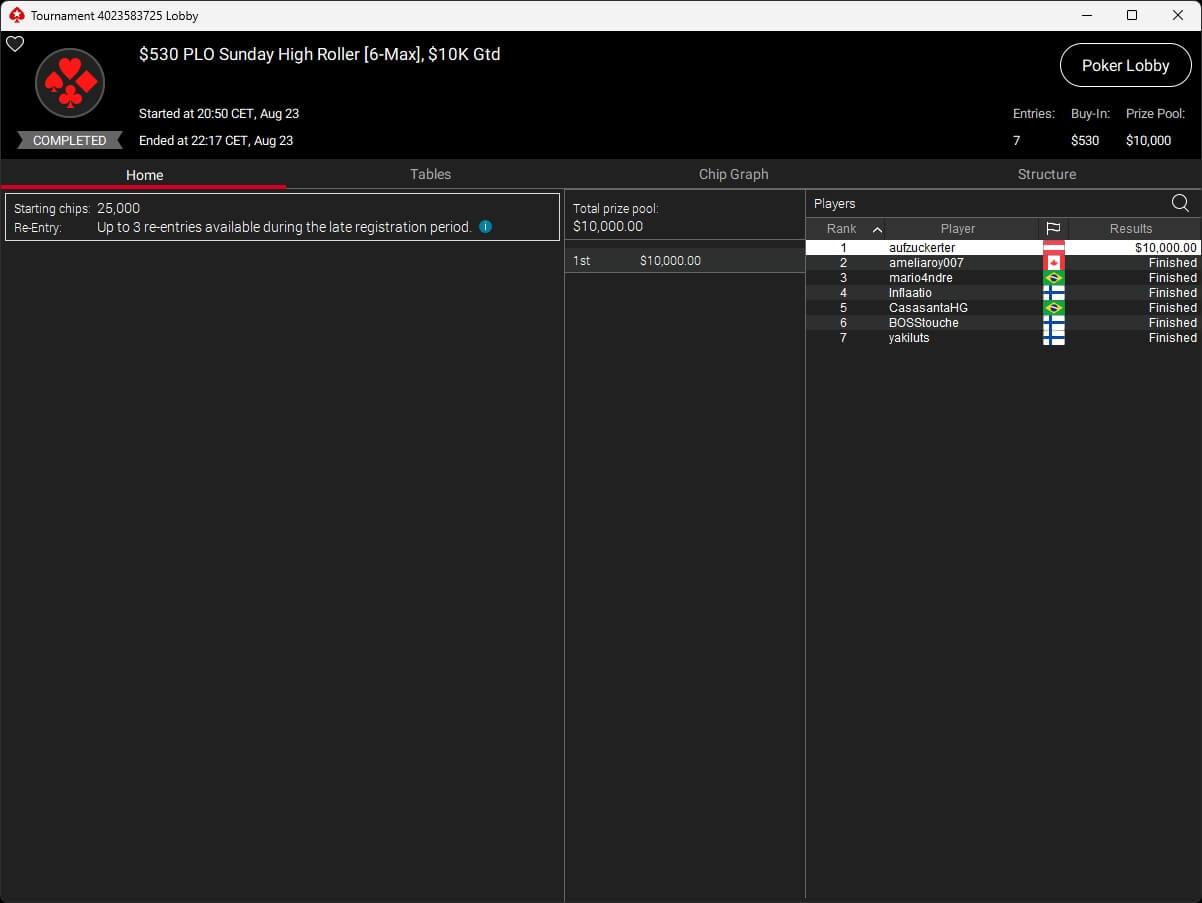
Task: Maximize the tournament lobby window
Action: point(1131,15)
